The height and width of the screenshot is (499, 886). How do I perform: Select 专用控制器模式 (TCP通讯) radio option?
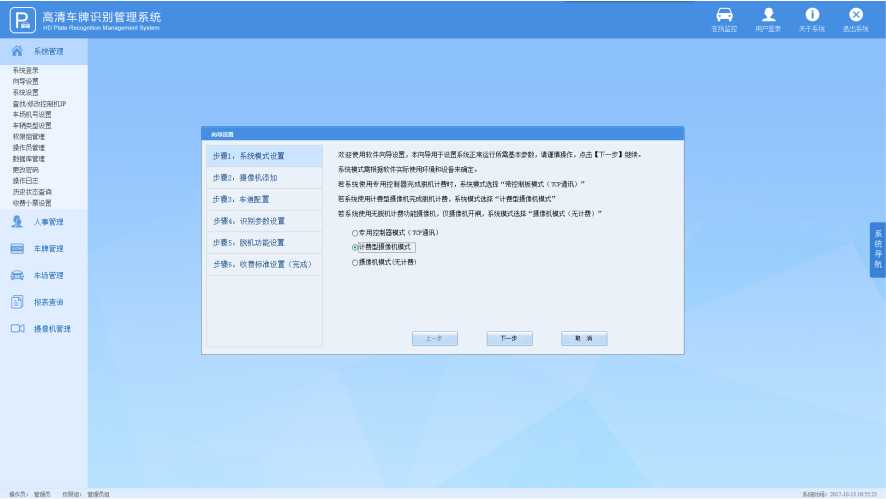coord(354,232)
